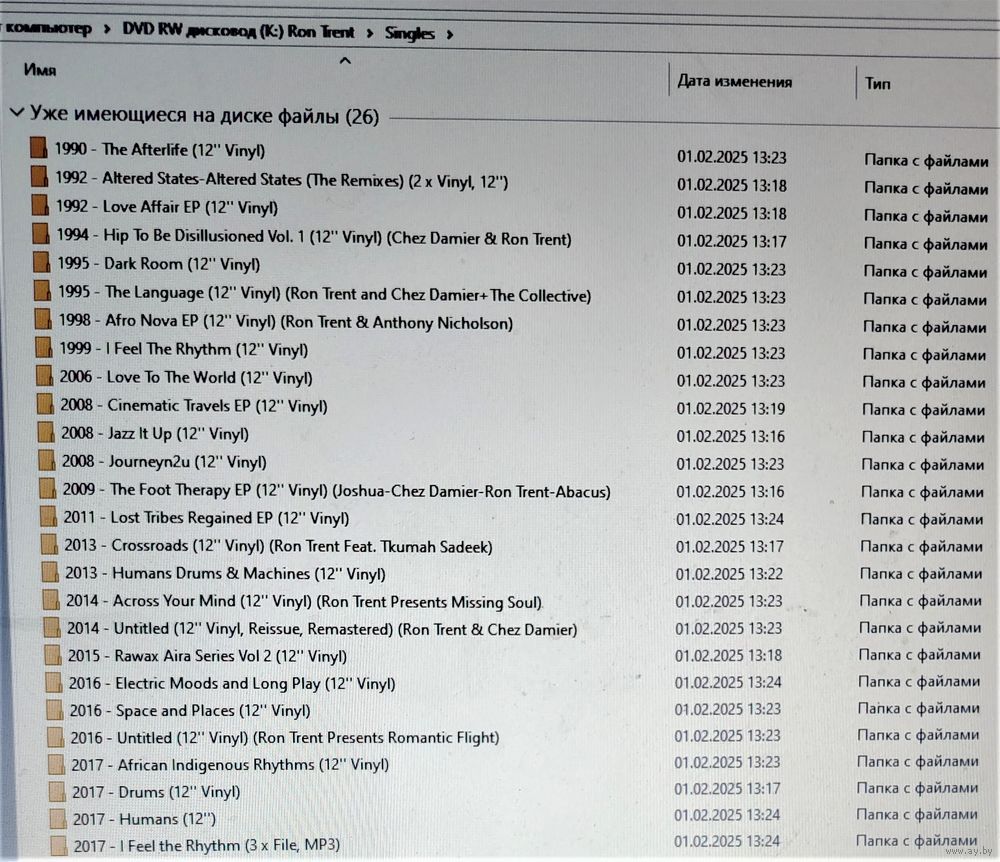Click folder icon for 2013 - Humans Drums & Machines
The width and height of the screenshot is (1000, 862).
[x=50, y=572]
